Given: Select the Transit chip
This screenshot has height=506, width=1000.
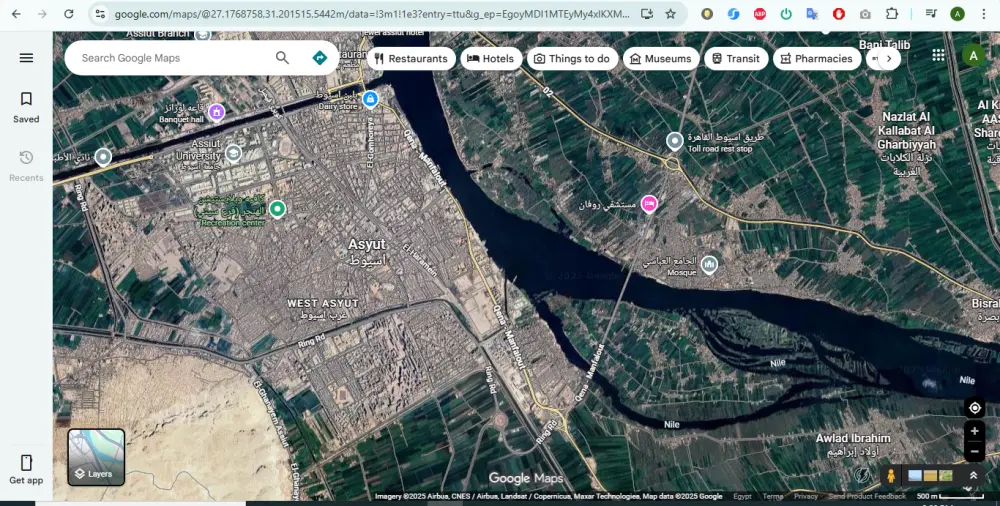Looking at the screenshot, I should 736,59.
